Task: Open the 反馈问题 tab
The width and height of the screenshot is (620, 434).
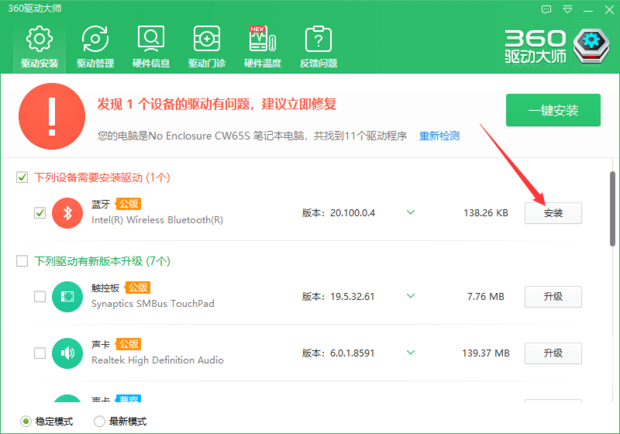Action: pyautogui.click(x=318, y=47)
